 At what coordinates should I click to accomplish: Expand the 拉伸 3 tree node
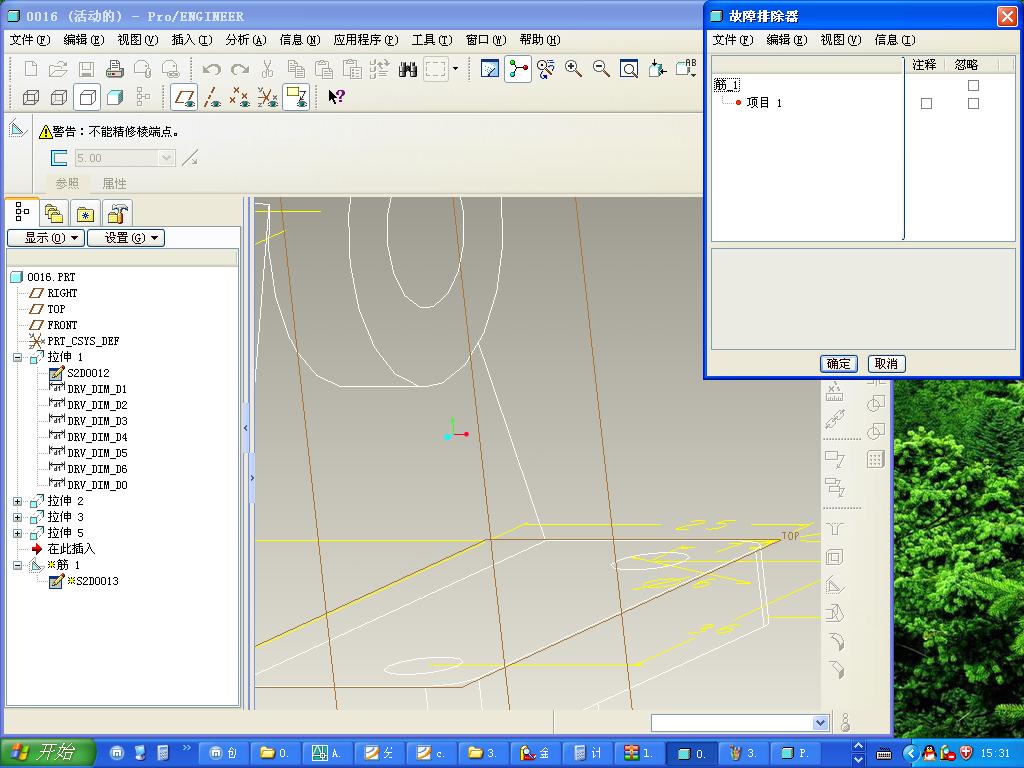point(18,518)
